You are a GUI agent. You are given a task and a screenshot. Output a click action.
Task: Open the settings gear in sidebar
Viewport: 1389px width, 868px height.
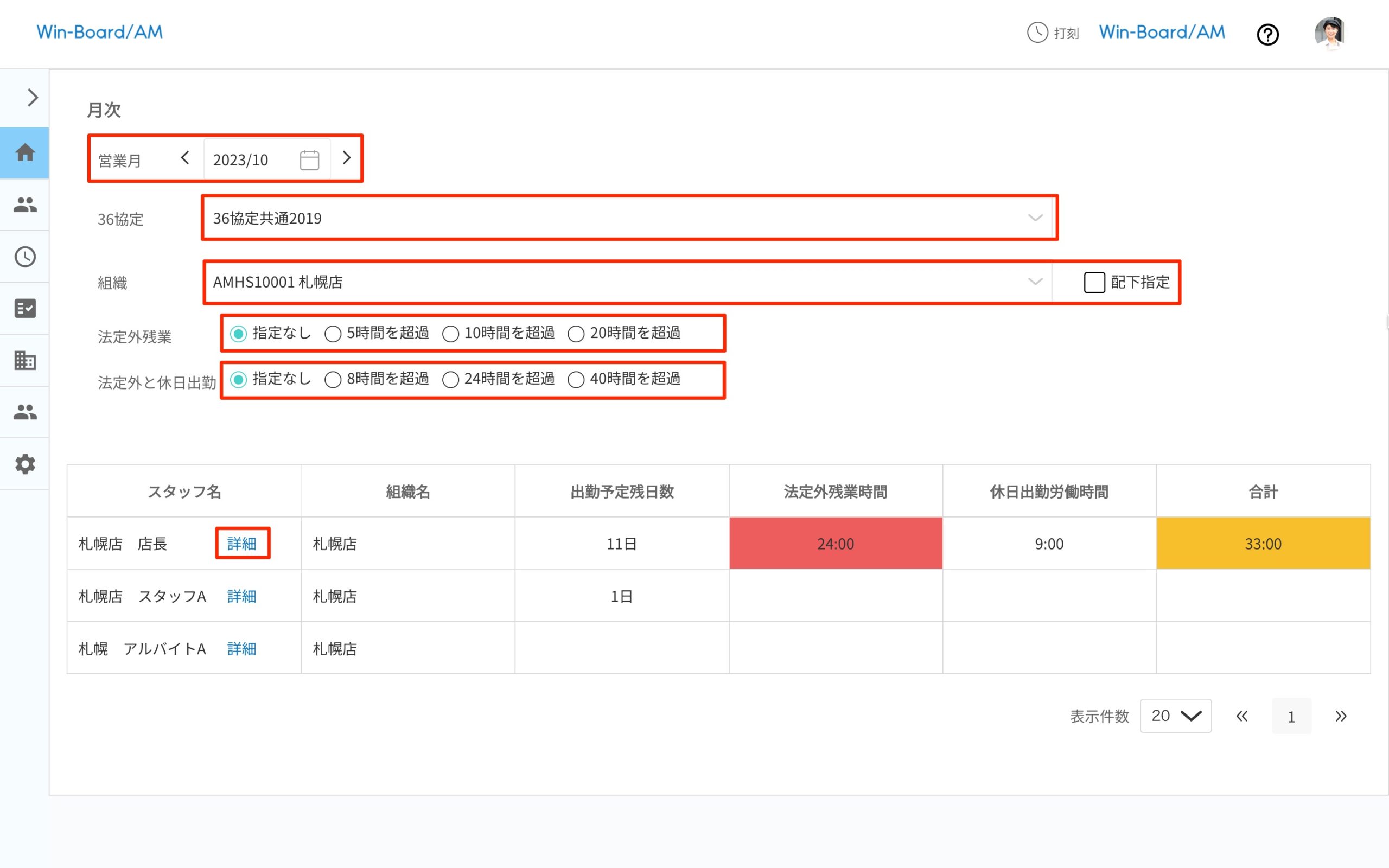coord(24,464)
